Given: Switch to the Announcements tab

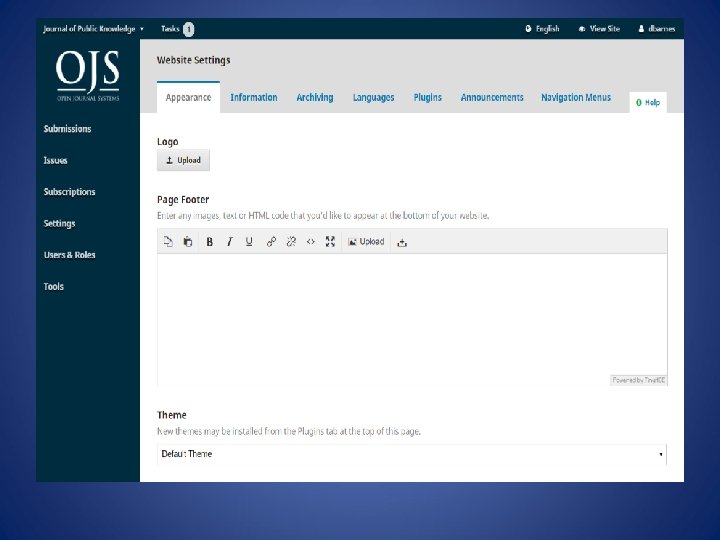Looking at the screenshot, I should coord(492,97).
